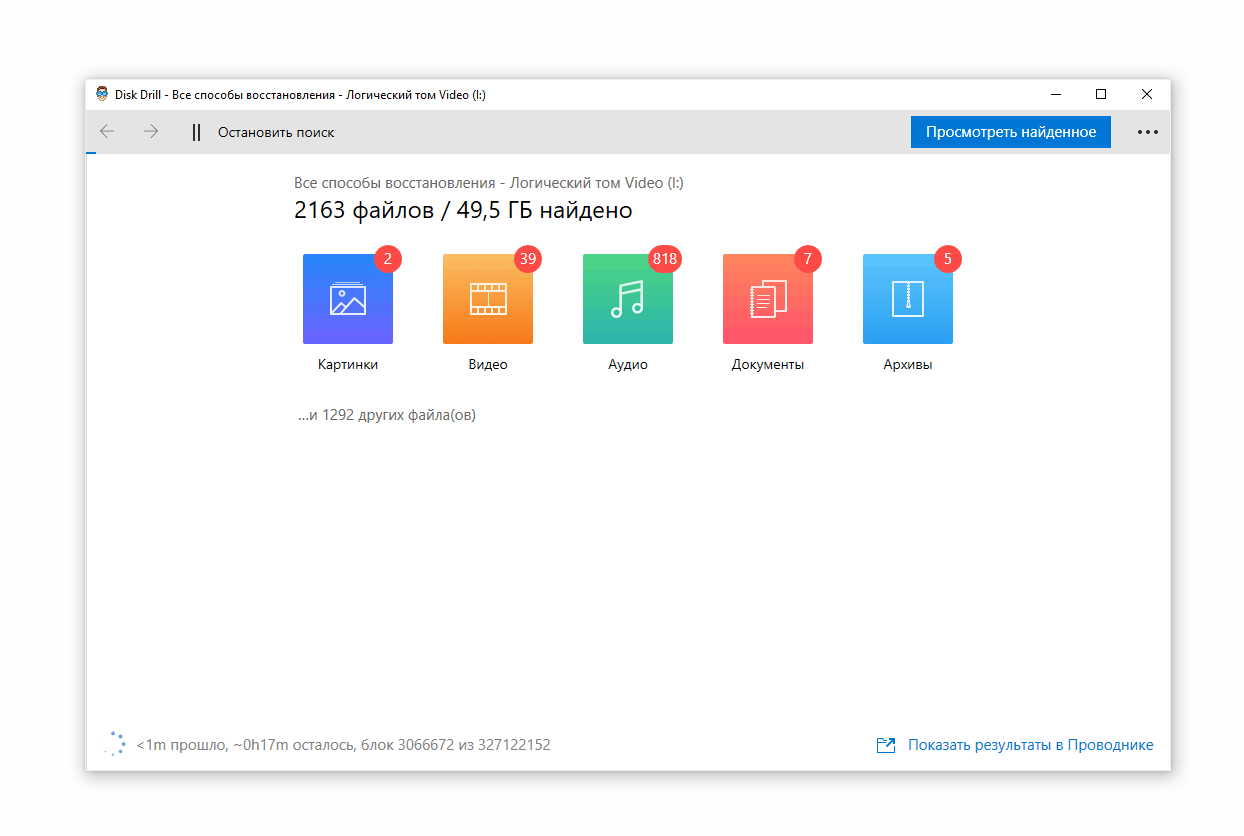Click the scan progress spinner
1244x836 pixels.
(116, 744)
